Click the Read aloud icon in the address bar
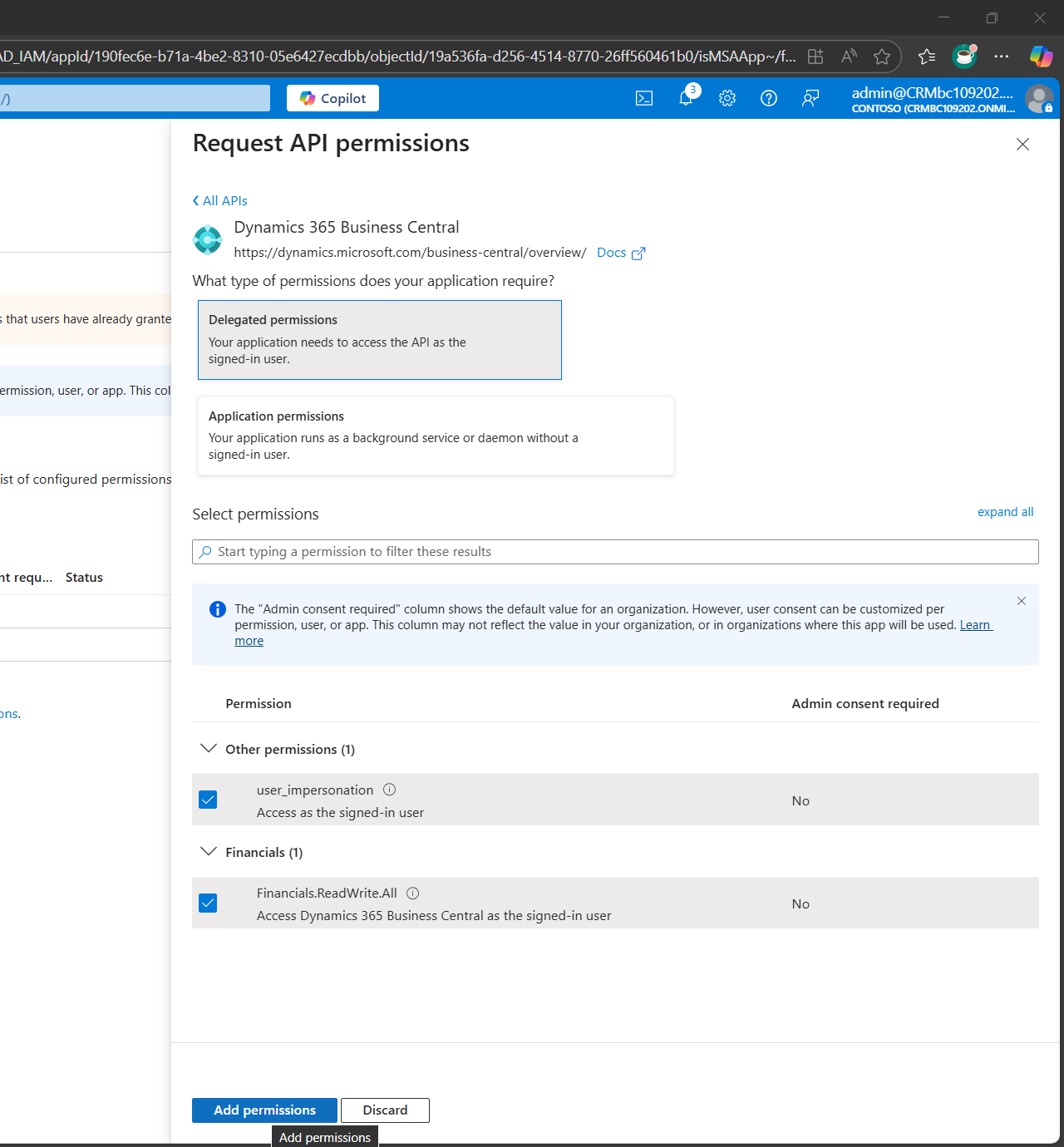1064x1147 pixels. click(x=849, y=57)
